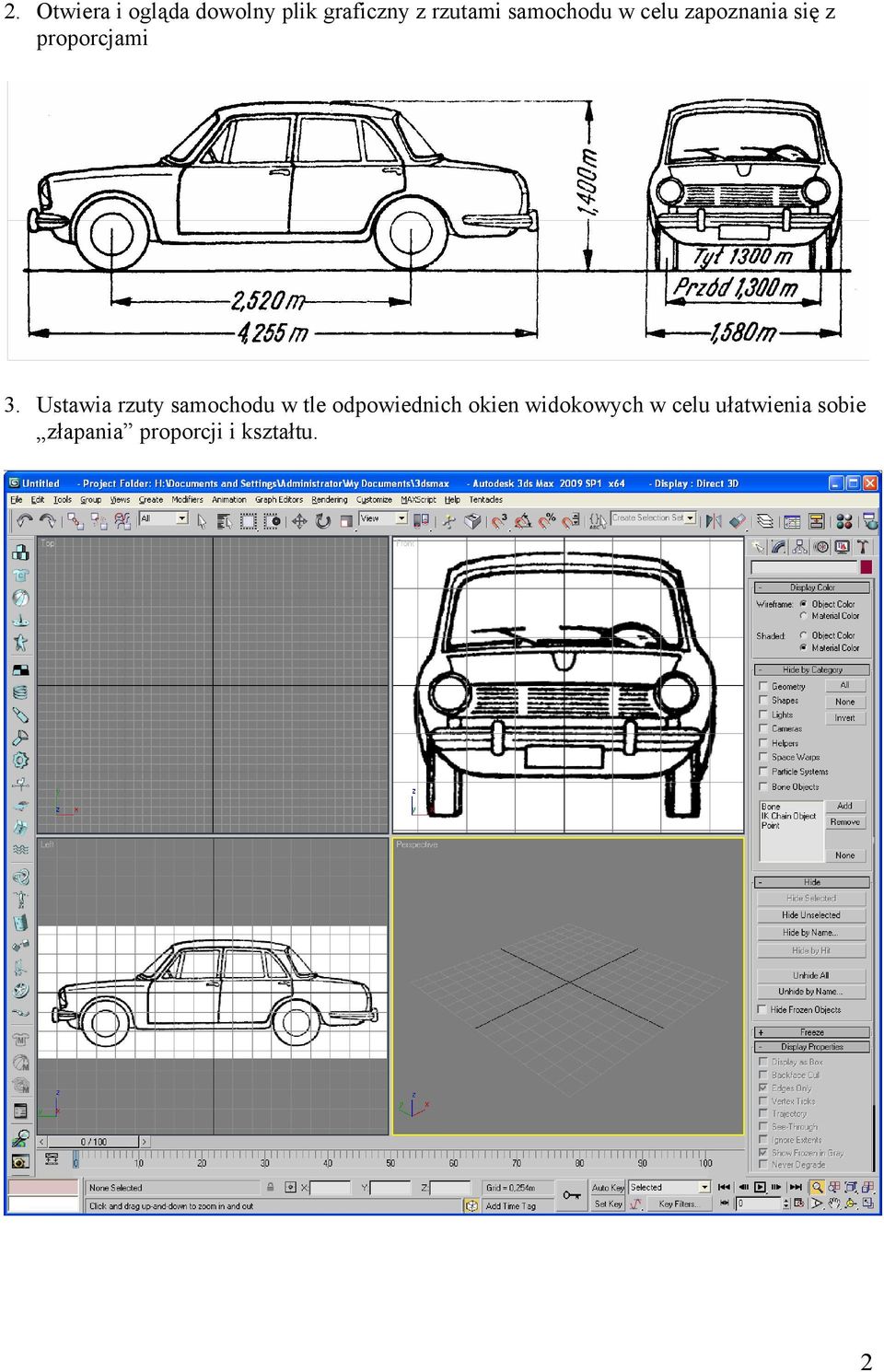This screenshot has width=884, height=1372.
Task: Click the Play Animation button
Action: [x=759, y=1187]
